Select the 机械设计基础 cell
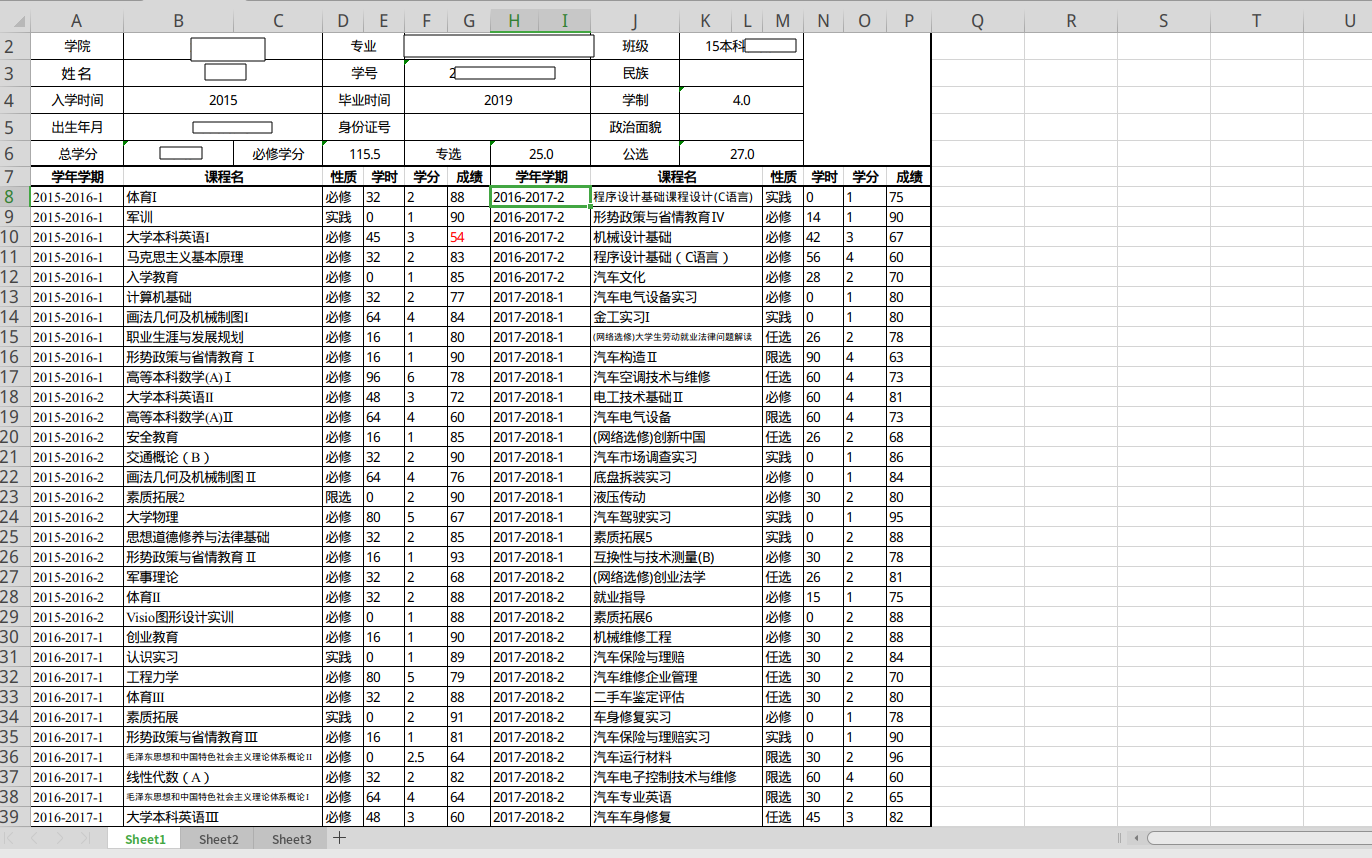The image size is (1372, 858). 676,237
